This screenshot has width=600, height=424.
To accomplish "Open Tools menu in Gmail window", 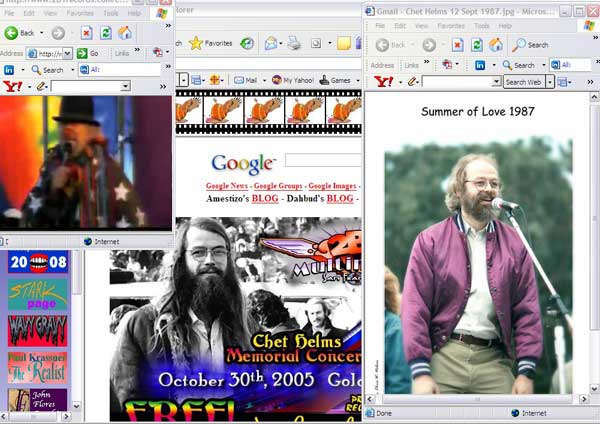I will click(x=482, y=26).
